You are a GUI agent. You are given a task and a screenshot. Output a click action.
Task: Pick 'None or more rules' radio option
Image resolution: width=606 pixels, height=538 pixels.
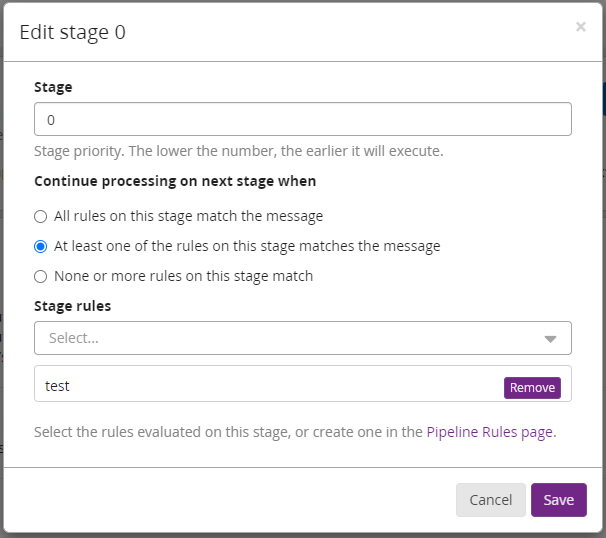(x=41, y=276)
